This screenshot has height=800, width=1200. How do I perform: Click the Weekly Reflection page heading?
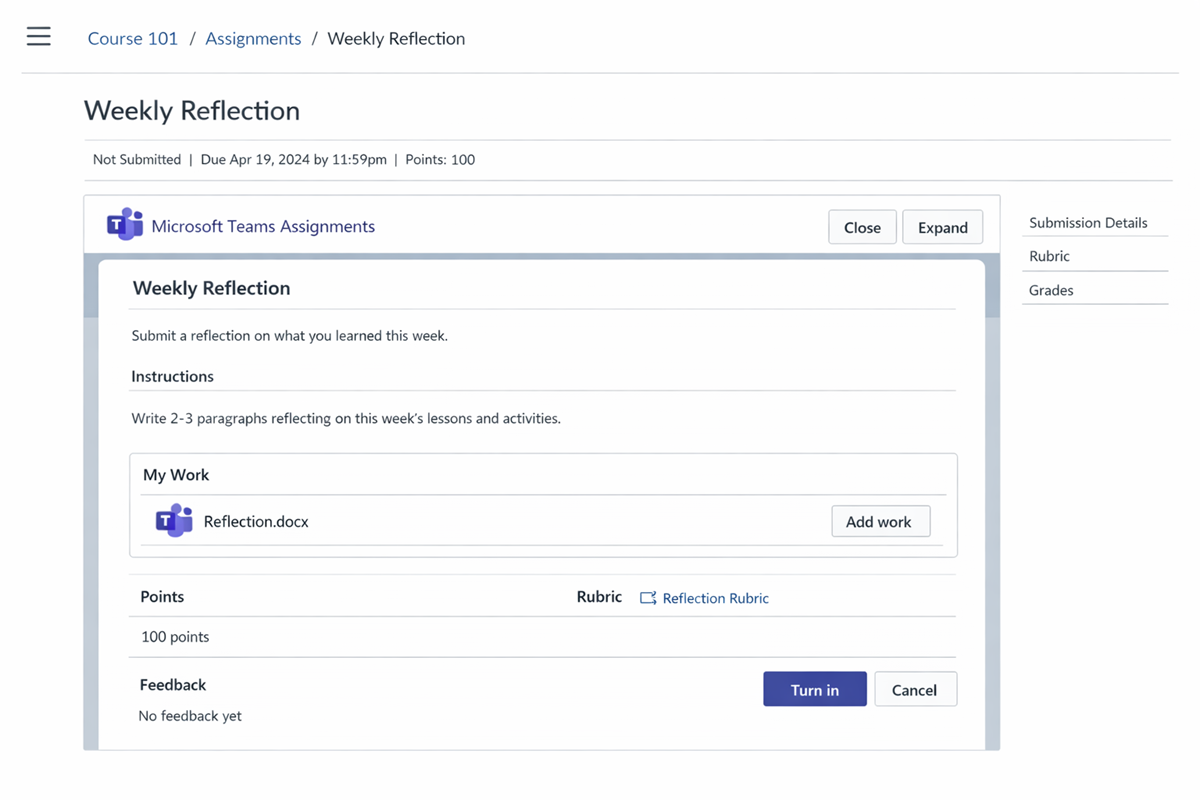tap(192, 110)
